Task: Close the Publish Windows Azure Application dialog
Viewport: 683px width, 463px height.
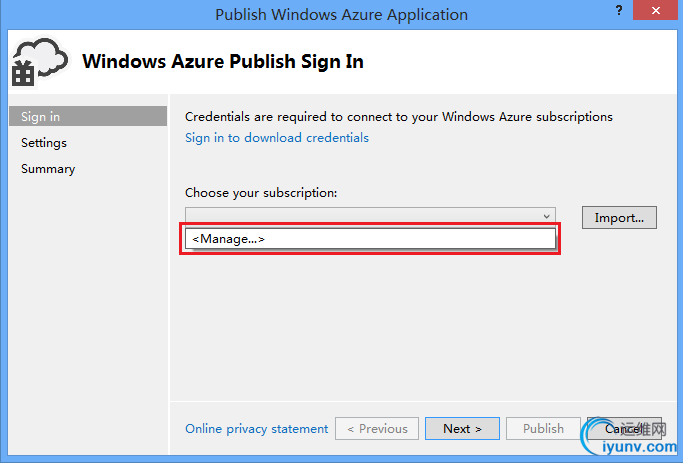Action: (x=655, y=10)
